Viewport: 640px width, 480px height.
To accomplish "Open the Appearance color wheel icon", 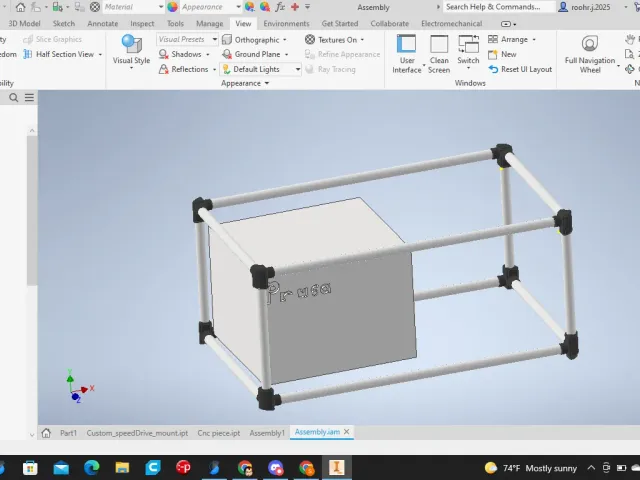I will pyautogui.click(x=172, y=7).
